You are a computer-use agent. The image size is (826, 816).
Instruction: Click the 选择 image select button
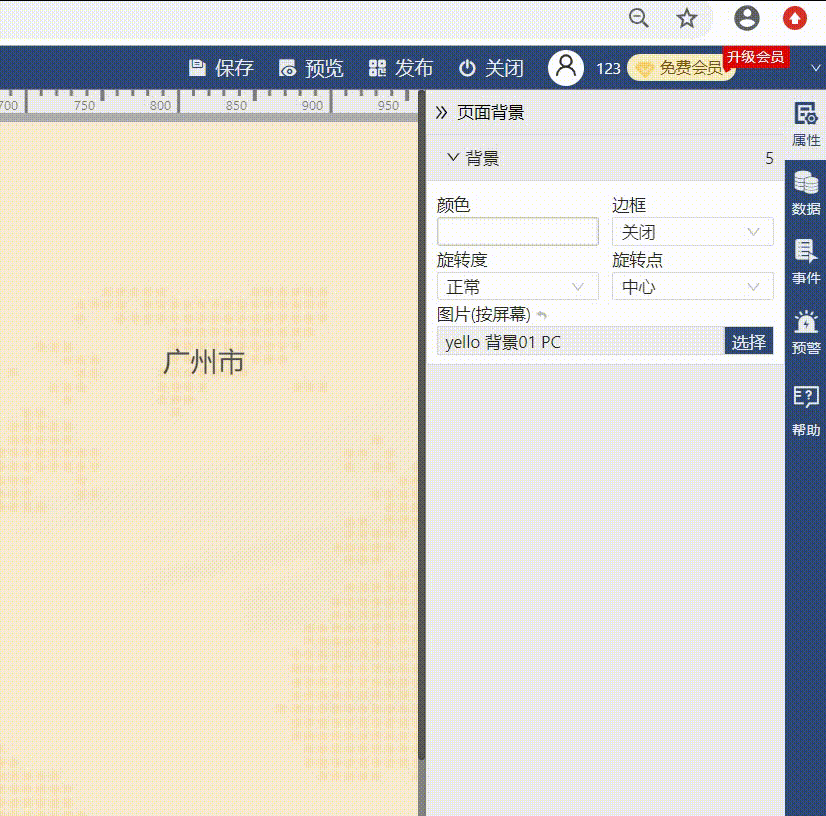pyautogui.click(x=749, y=341)
